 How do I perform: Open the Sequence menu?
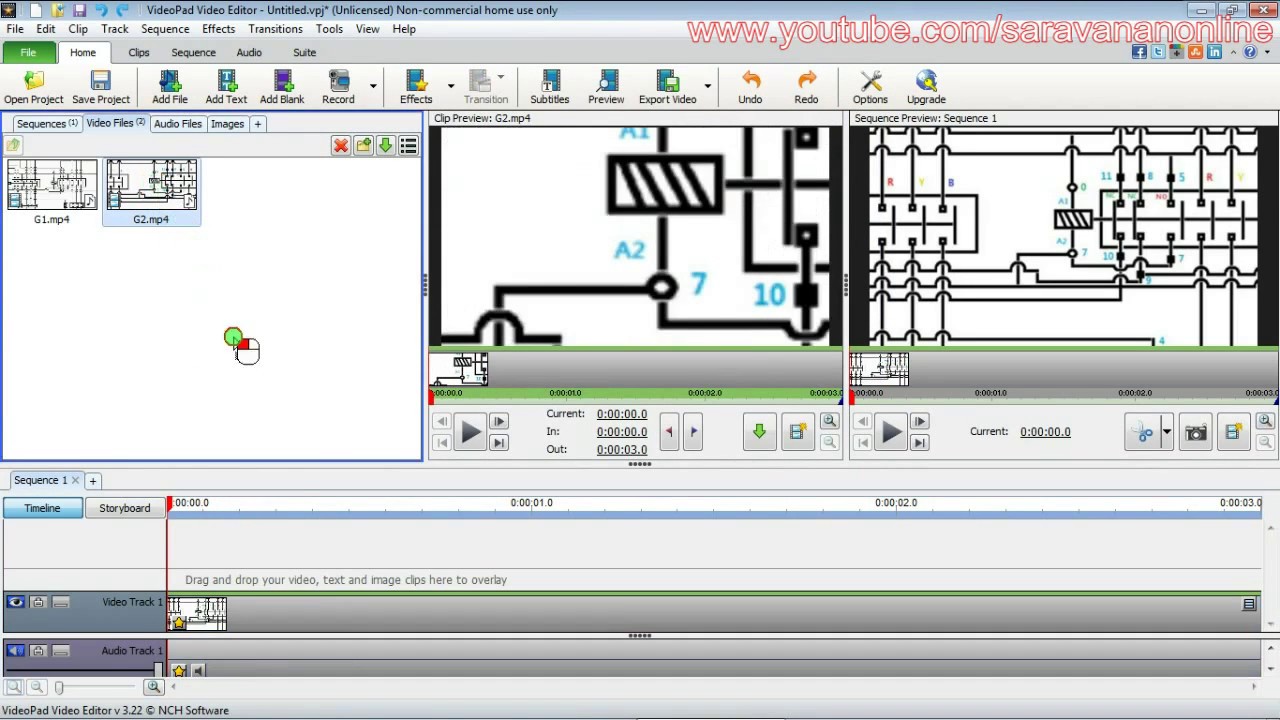(x=165, y=29)
